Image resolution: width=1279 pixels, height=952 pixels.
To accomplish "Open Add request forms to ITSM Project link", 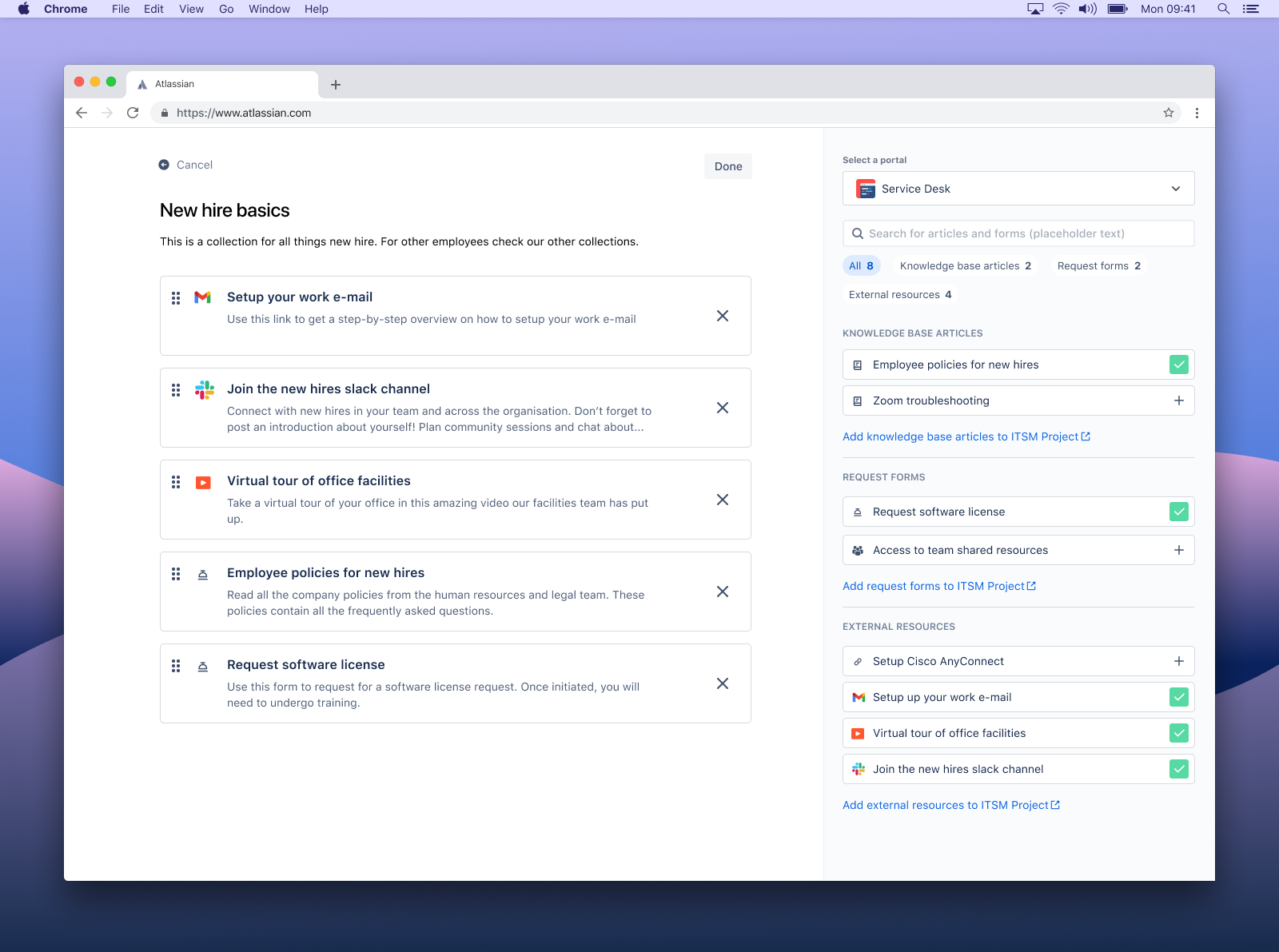I will click(x=939, y=586).
